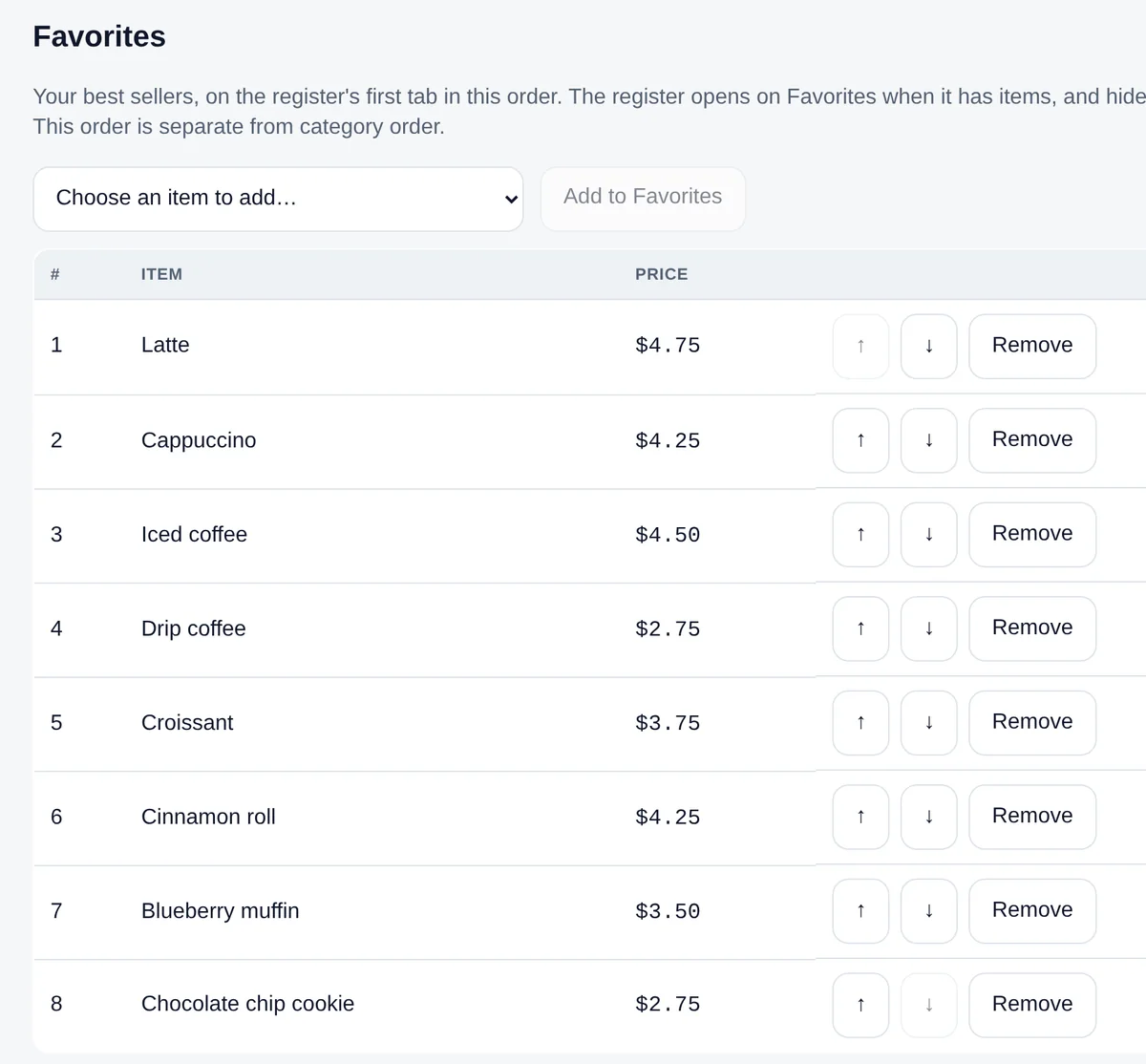Move Cinnamon roll down one position

point(929,817)
